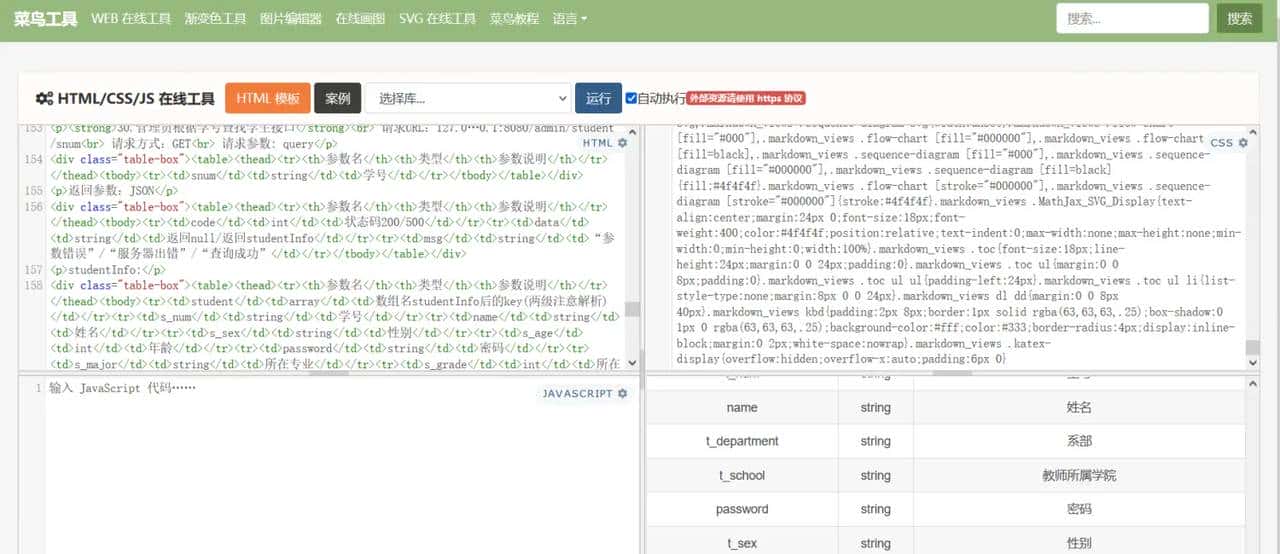This screenshot has width=1280, height=554.
Task: Open 渐变色工具 menu item
Action: (x=215, y=19)
